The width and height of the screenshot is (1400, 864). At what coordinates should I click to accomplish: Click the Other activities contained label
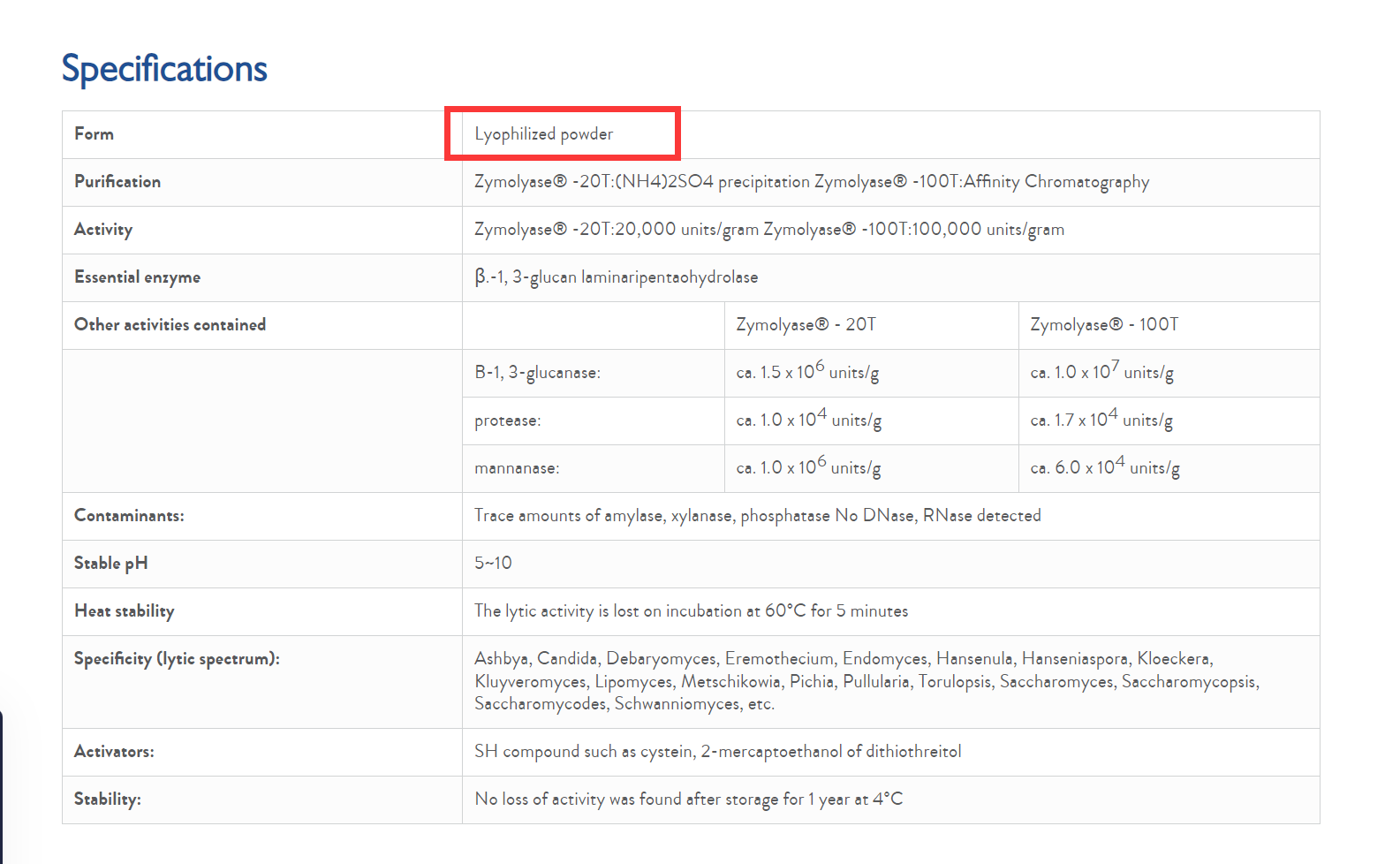[x=170, y=324]
